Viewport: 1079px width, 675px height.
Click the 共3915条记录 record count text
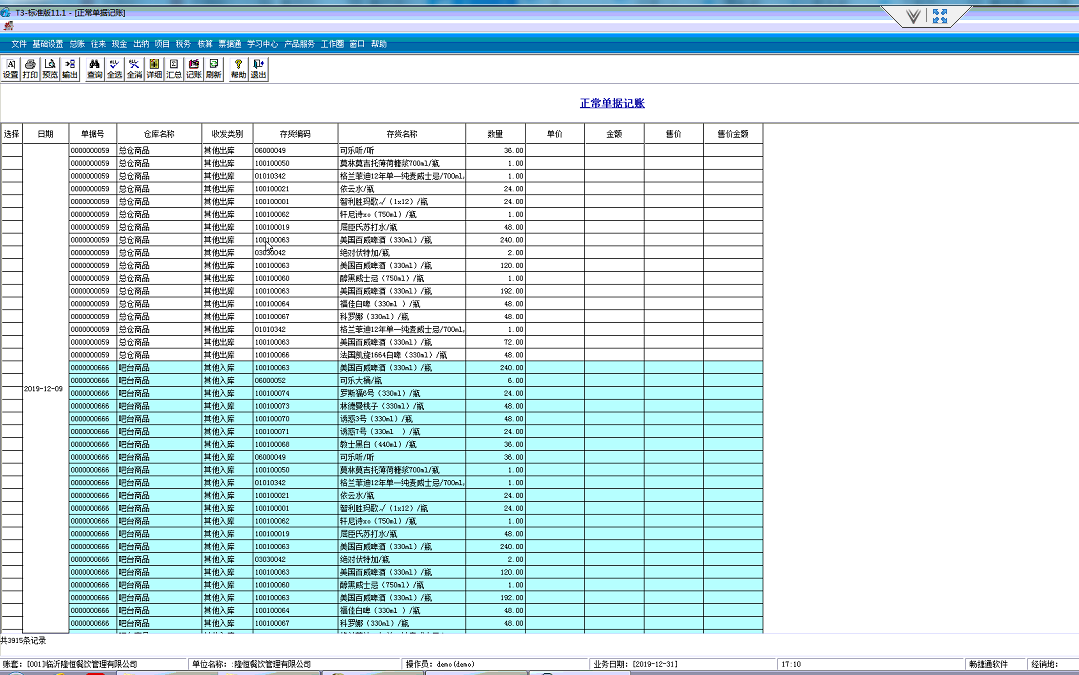coord(23,641)
